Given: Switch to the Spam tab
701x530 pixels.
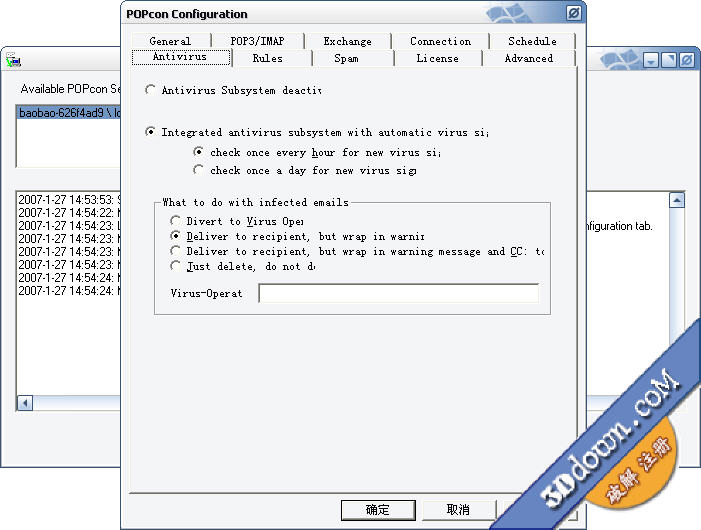Looking at the screenshot, I should [346, 58].
